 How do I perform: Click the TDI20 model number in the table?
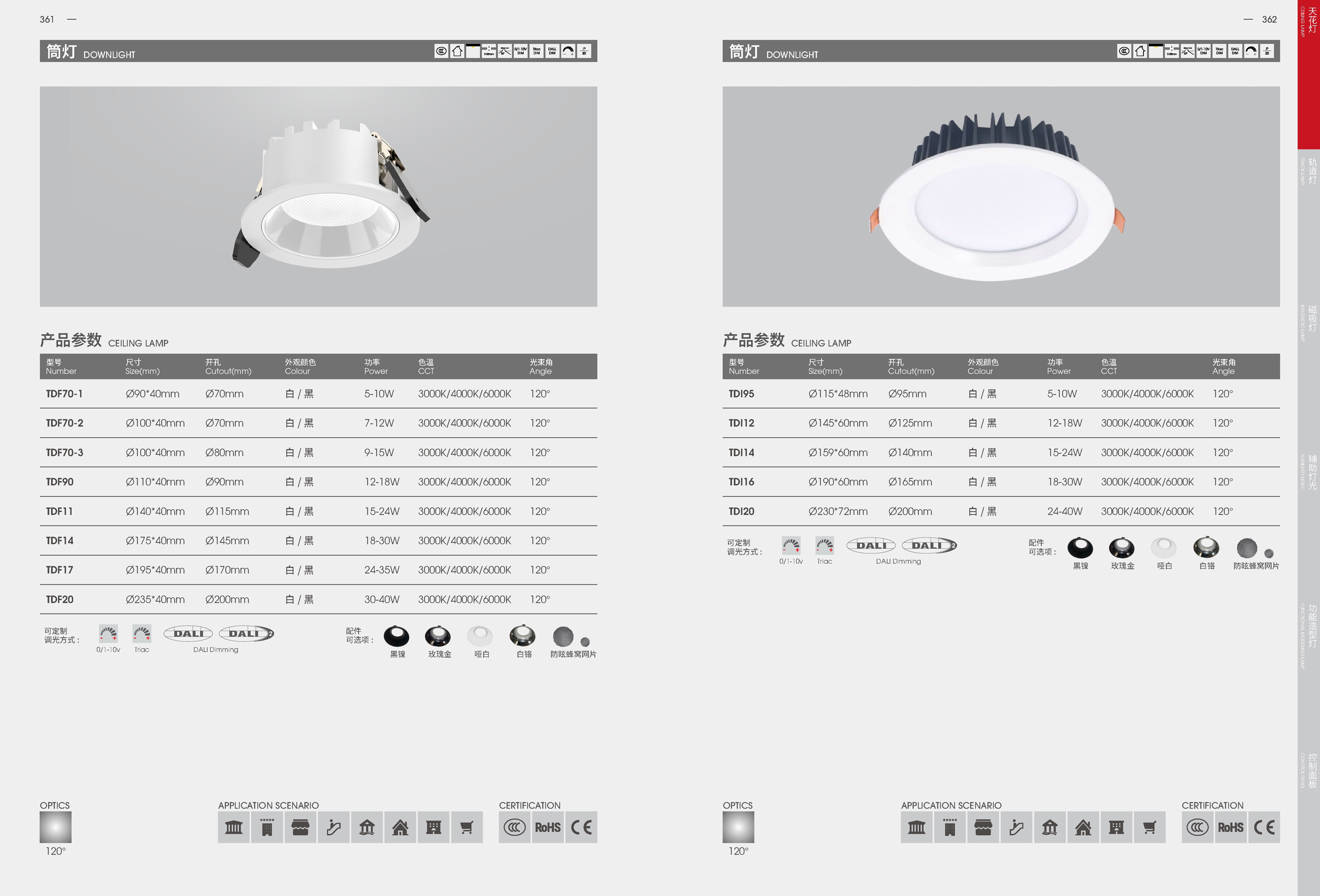(x=741, y=512)
